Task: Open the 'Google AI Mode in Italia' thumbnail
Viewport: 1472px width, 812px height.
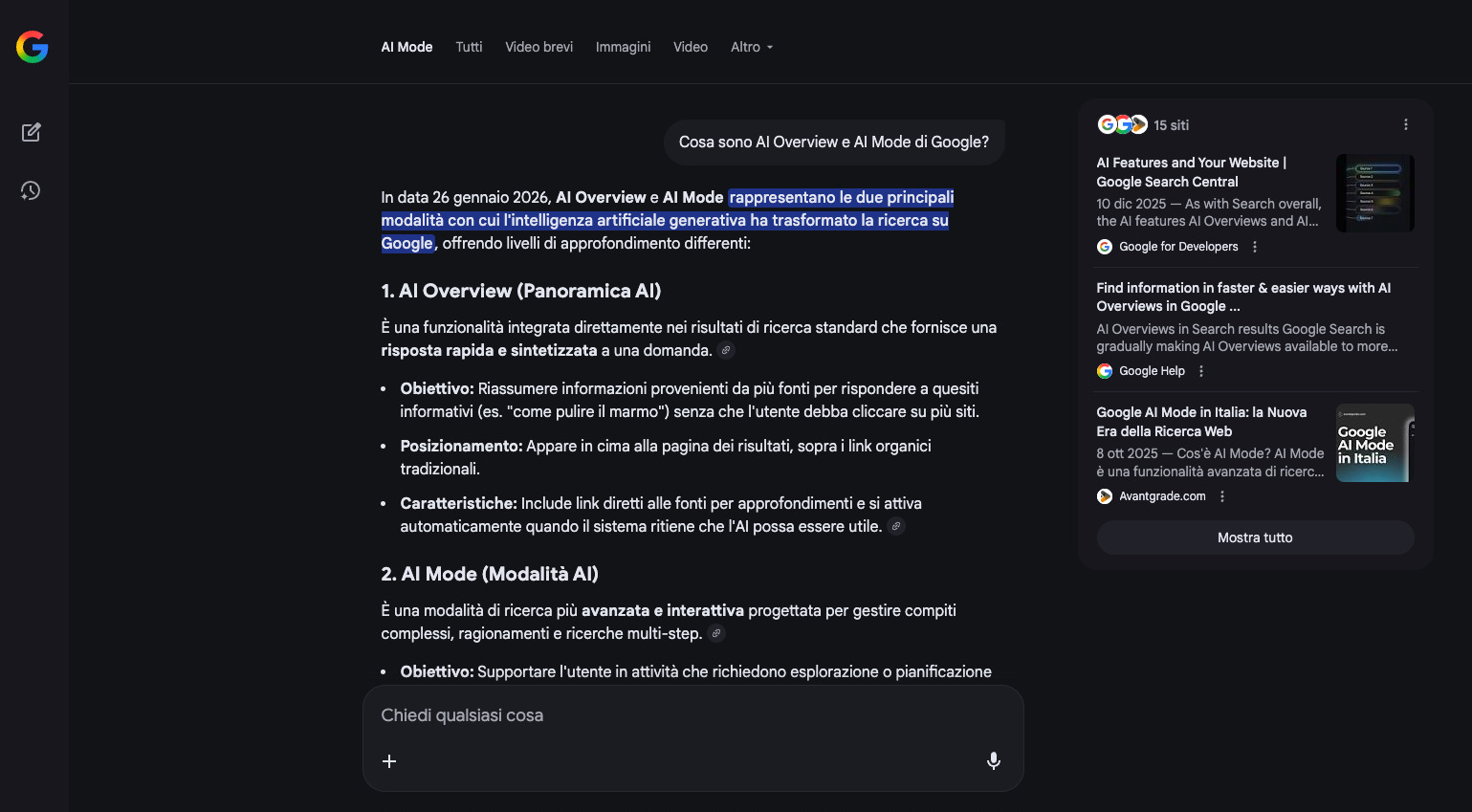Action: (1374, 443)
